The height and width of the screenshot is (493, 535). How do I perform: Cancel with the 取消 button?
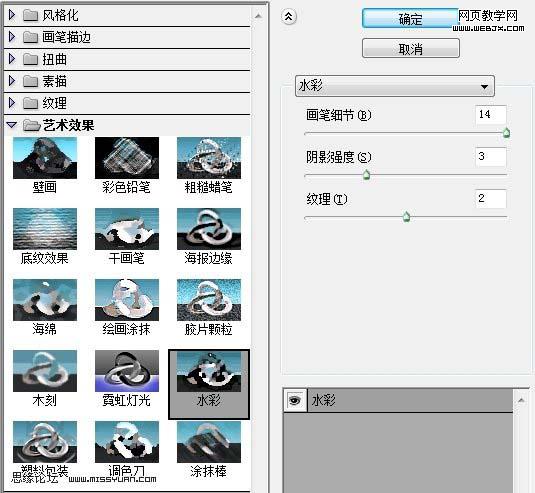pyautogui.click(x=411, y=49)
